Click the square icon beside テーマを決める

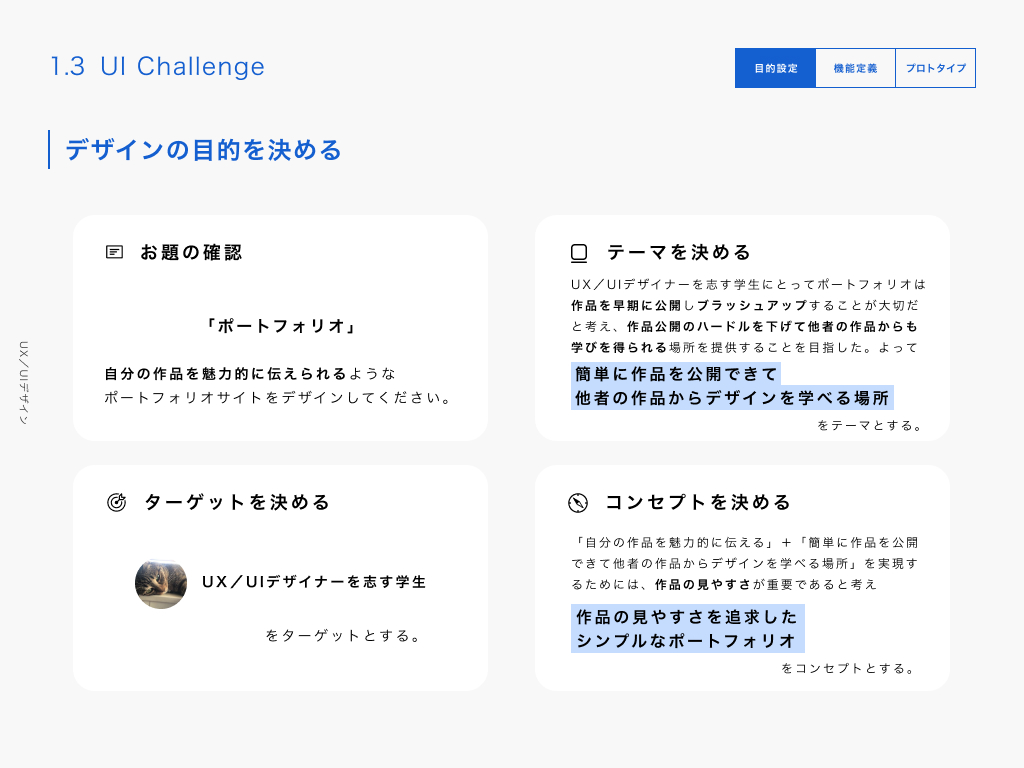(579, 252)
